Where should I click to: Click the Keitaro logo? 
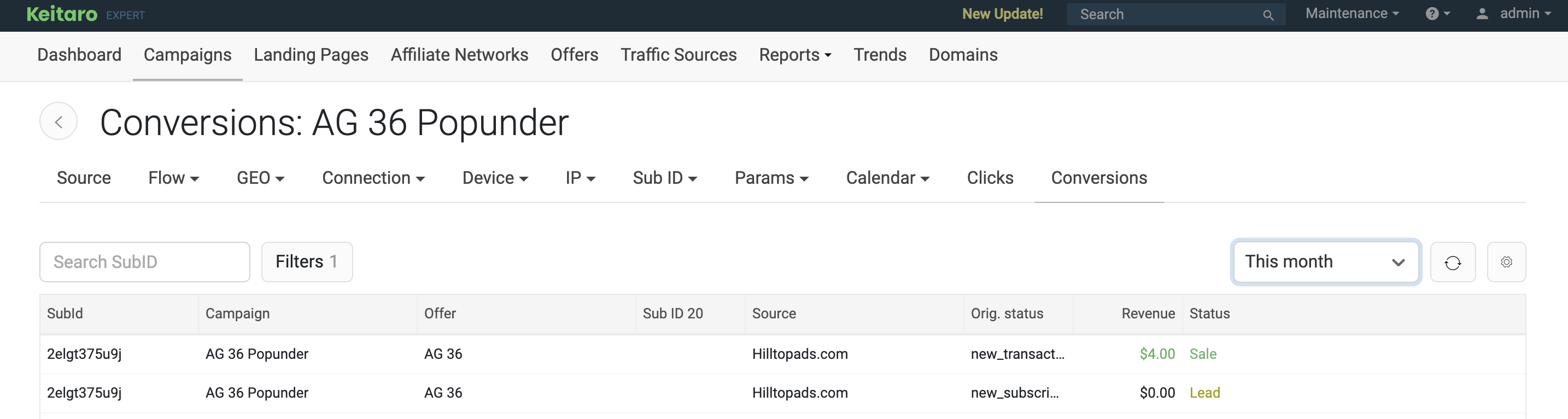pos(61,14)
